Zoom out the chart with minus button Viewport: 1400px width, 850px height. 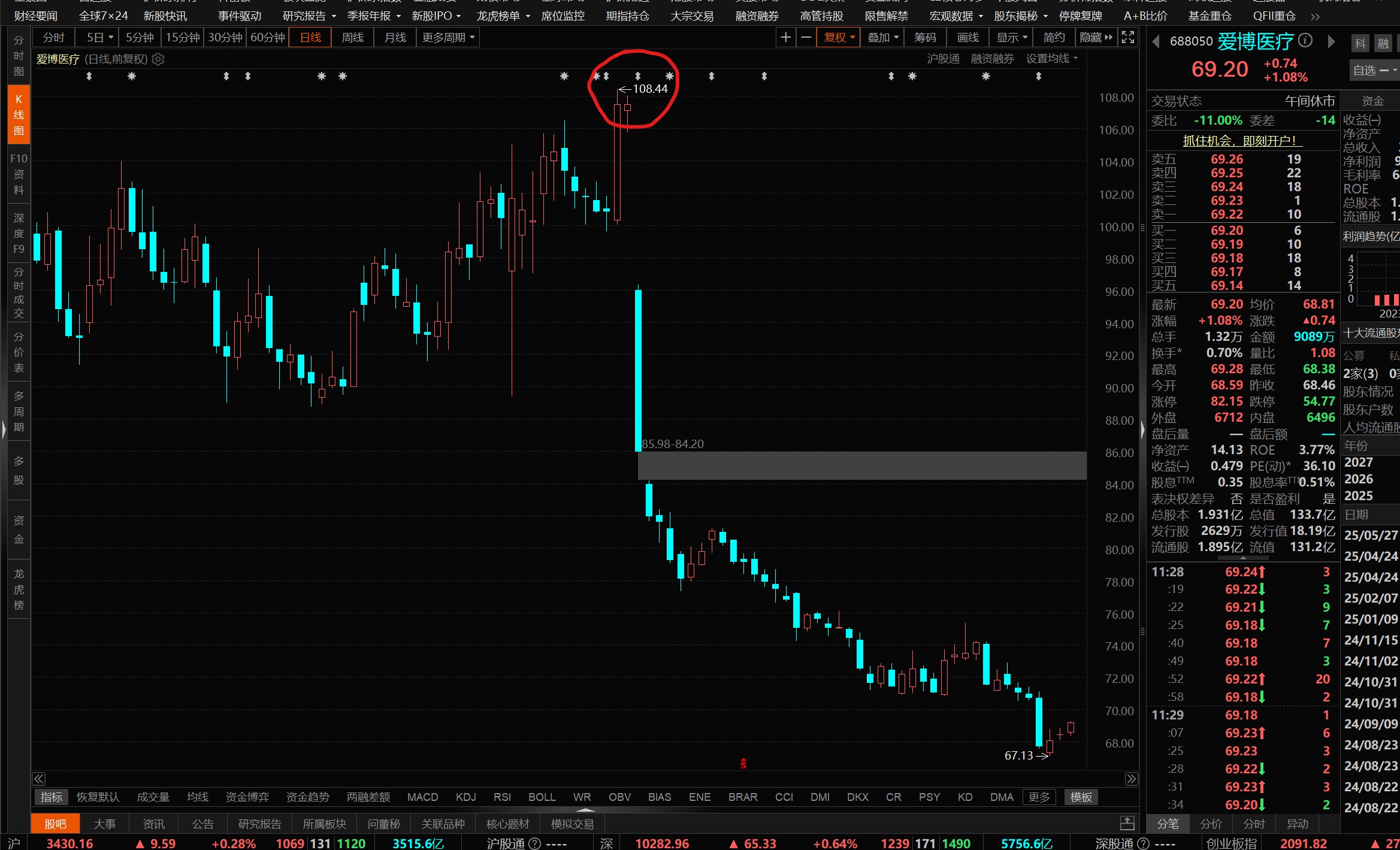coord(806,38)
